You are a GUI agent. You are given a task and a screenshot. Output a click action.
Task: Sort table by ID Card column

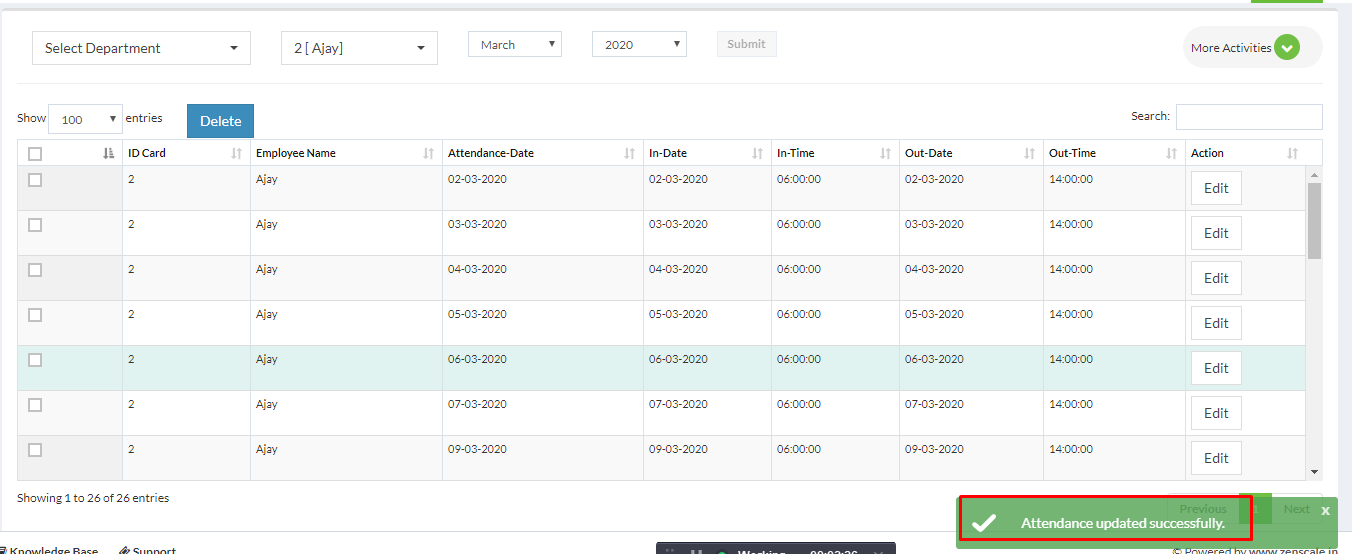186,153
